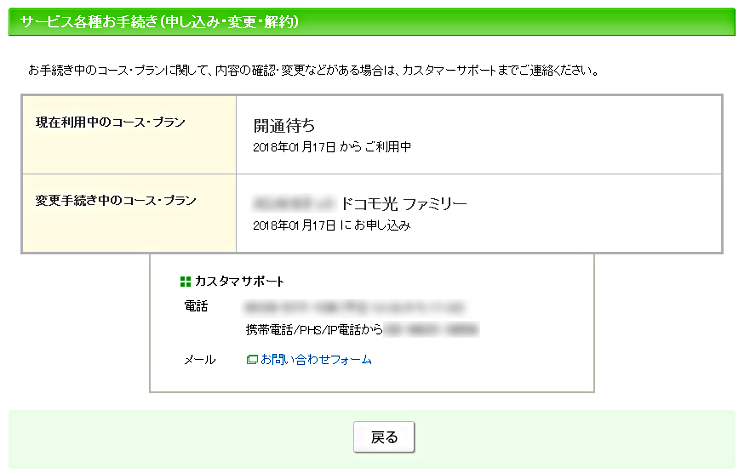Click the 携帯電話/PHS/IP電話から text

pyautogui.click(x=314, y=330)
